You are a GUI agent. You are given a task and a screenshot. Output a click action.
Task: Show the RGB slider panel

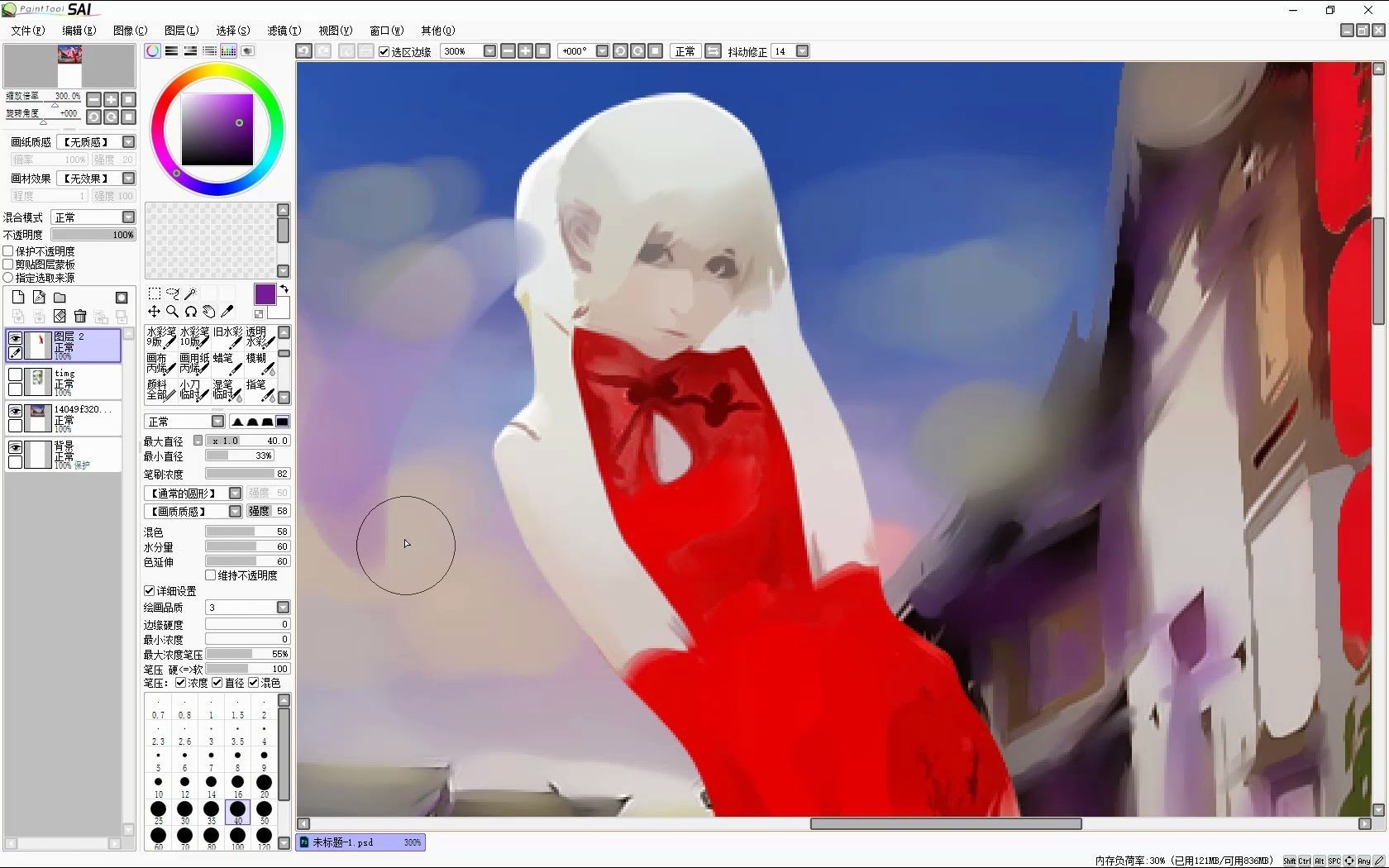(172, 51)
